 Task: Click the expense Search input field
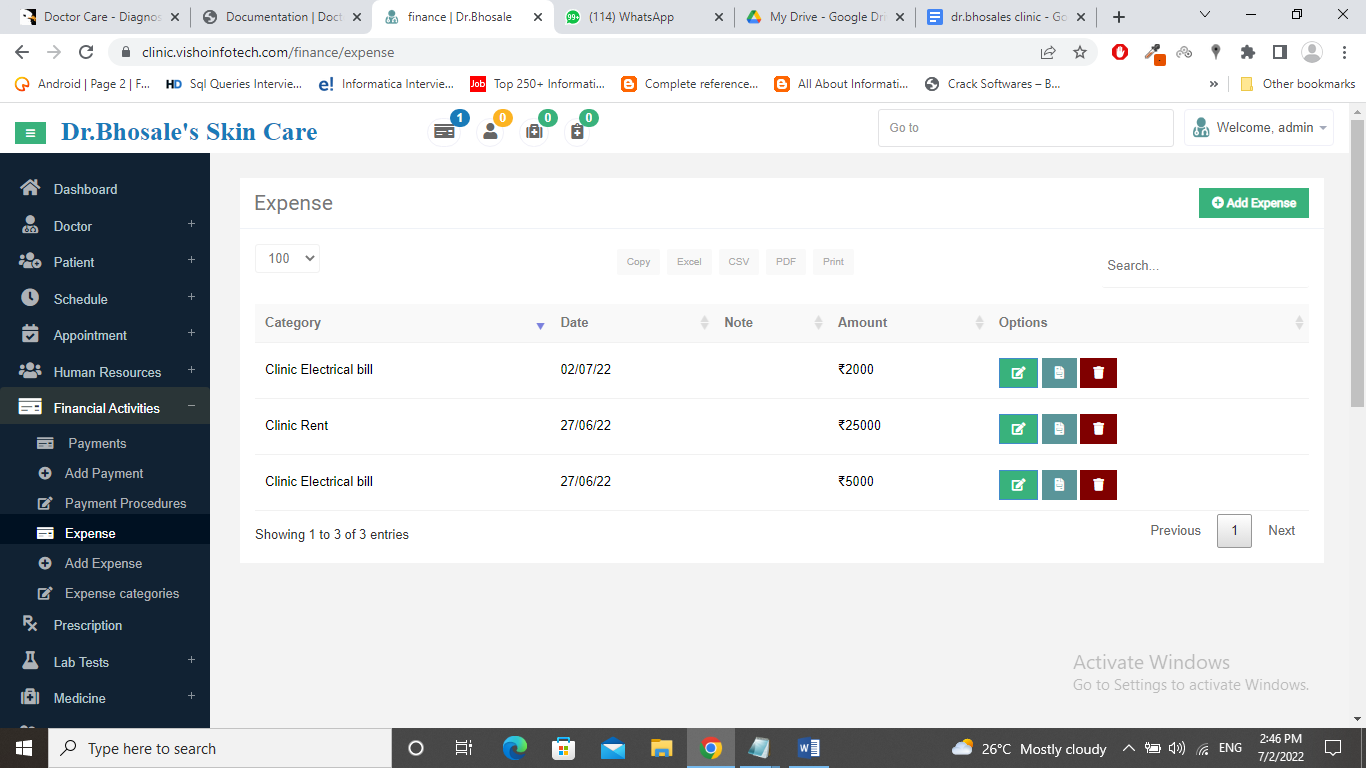point(1204,266)
